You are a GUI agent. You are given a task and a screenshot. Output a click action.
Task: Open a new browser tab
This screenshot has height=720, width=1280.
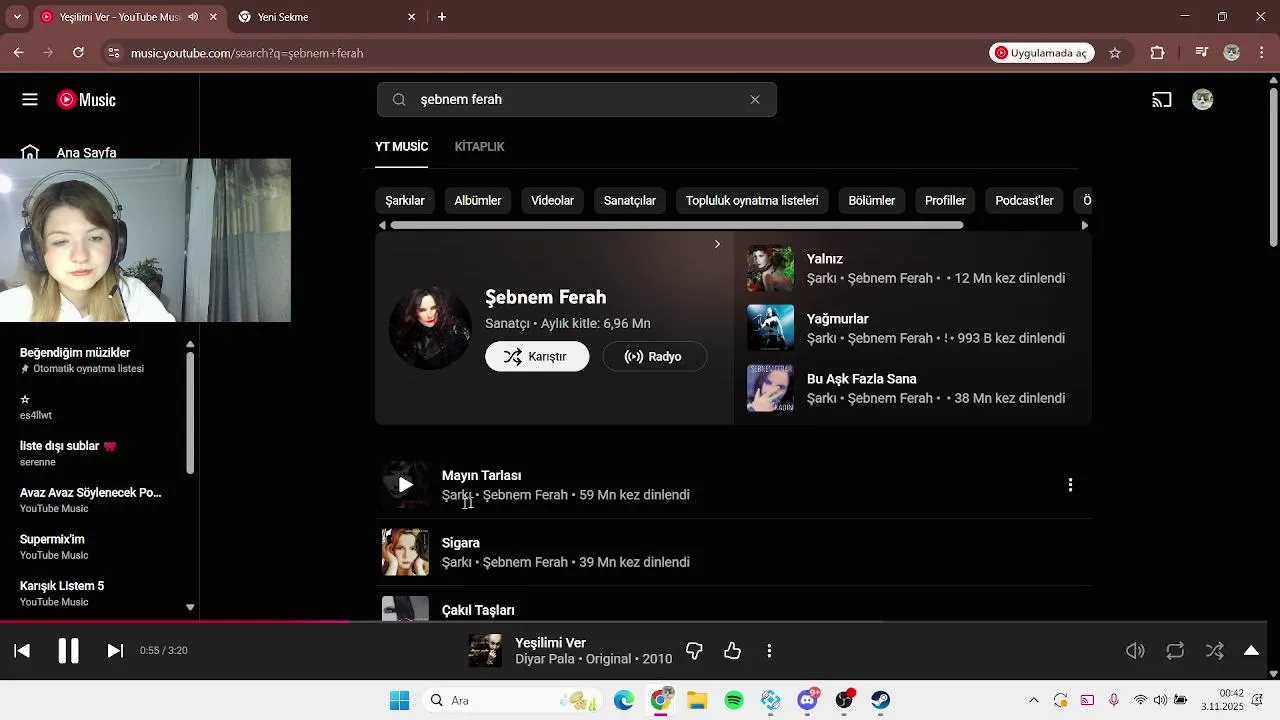coord(442,17)
